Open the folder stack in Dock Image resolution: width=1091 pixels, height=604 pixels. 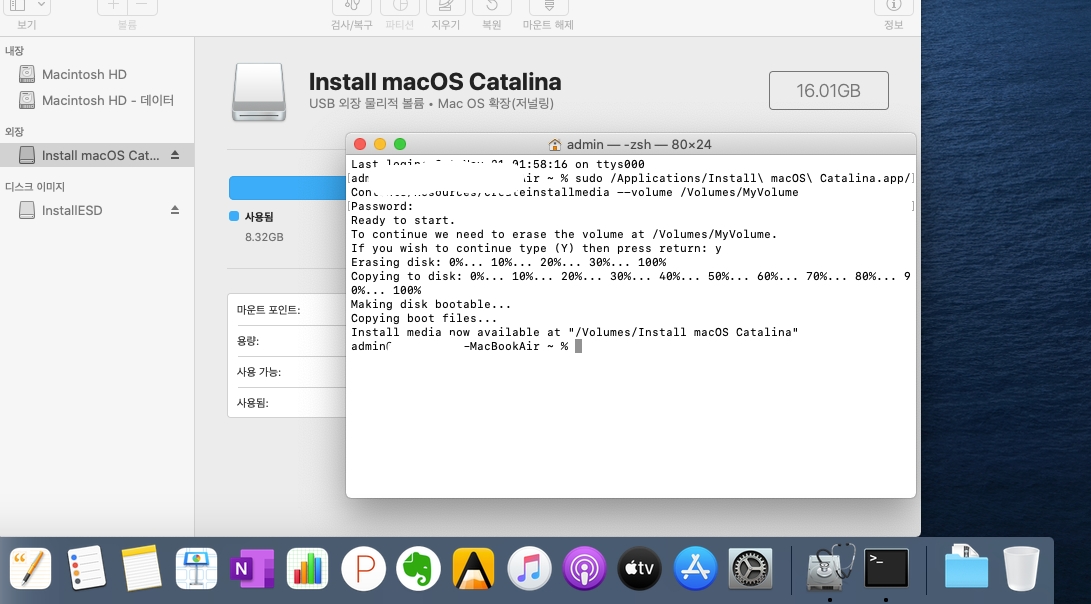(966, 566)
